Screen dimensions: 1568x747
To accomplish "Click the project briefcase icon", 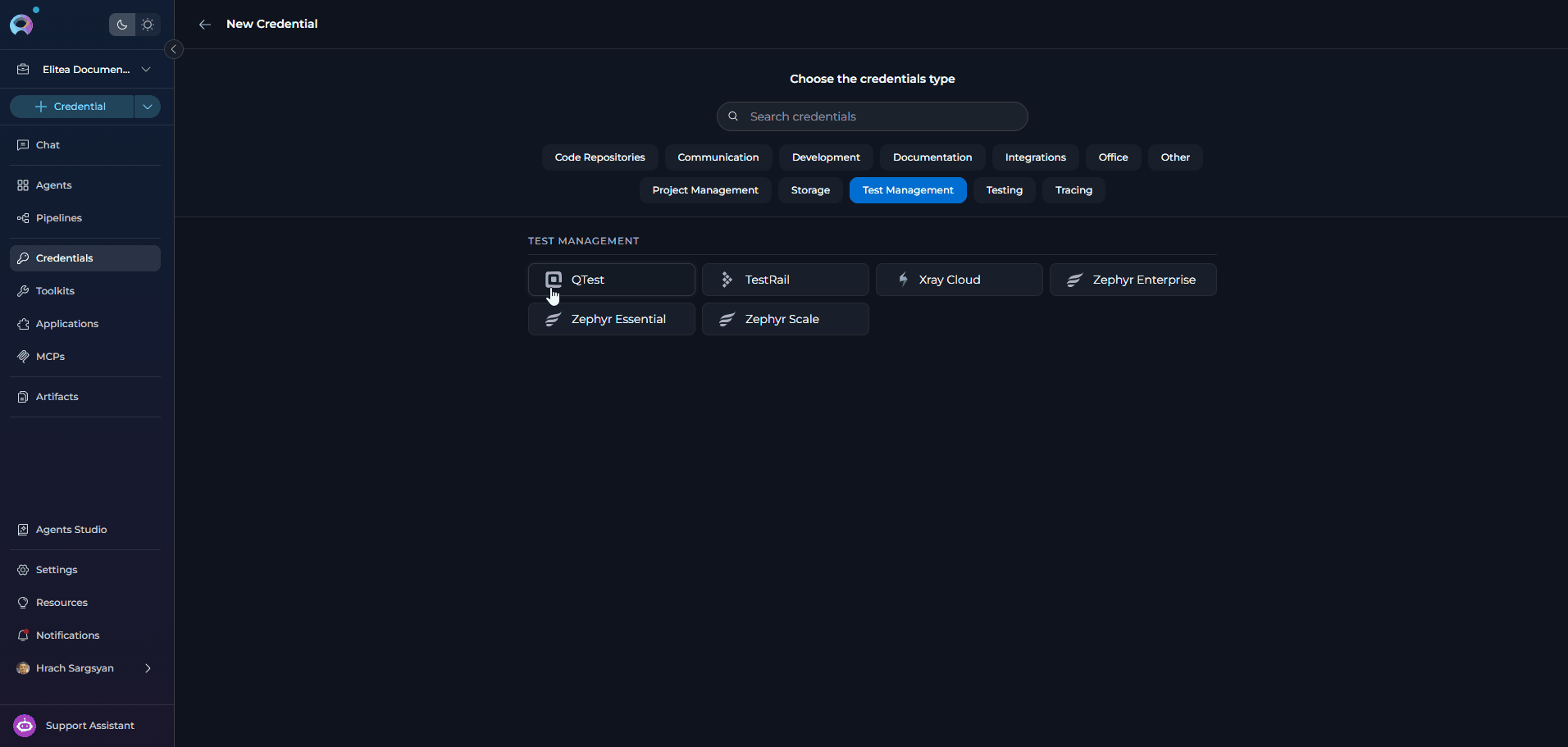I will point(23,70).
